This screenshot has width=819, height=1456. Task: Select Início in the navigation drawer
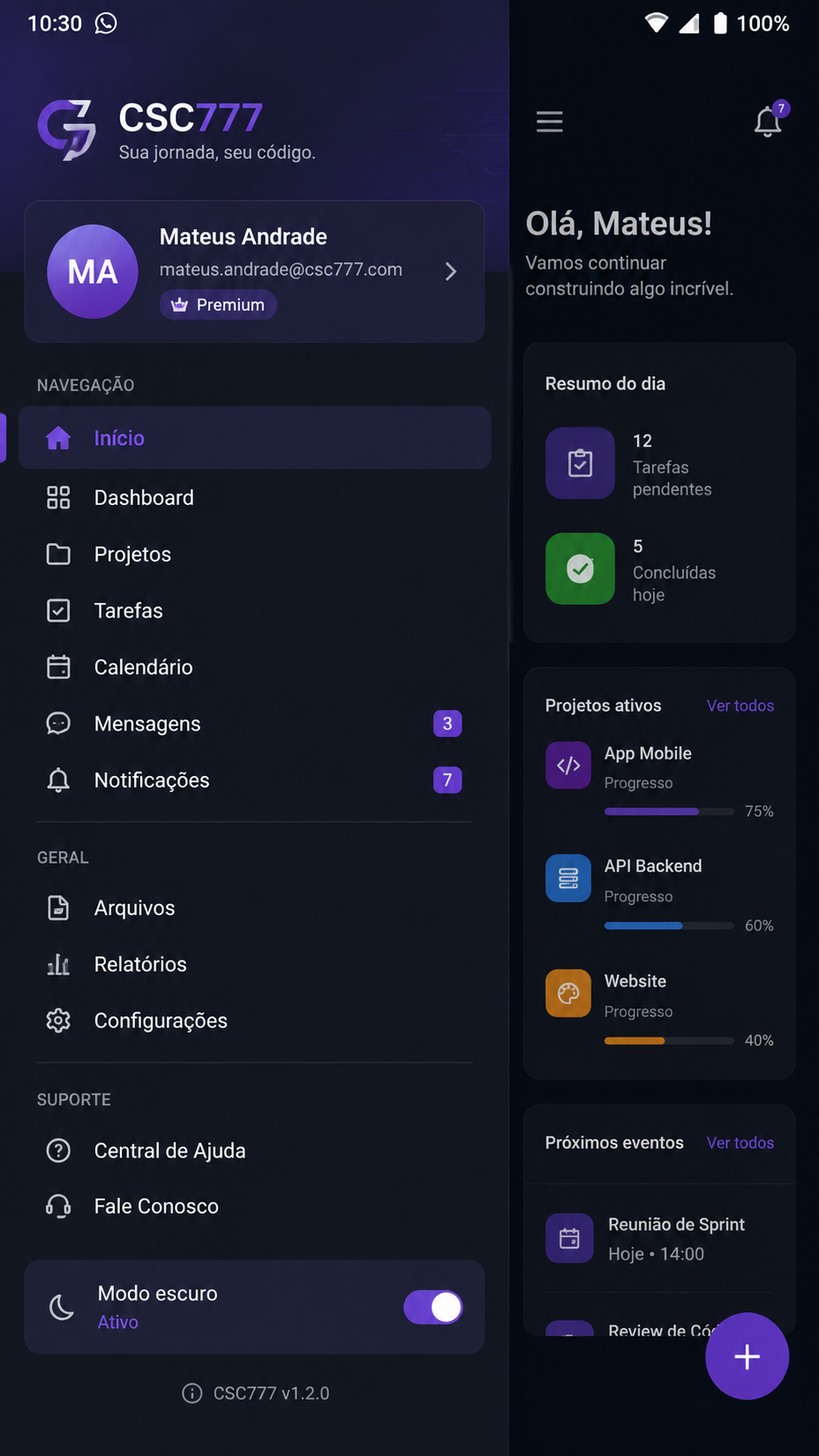click(x=255, y=438)
